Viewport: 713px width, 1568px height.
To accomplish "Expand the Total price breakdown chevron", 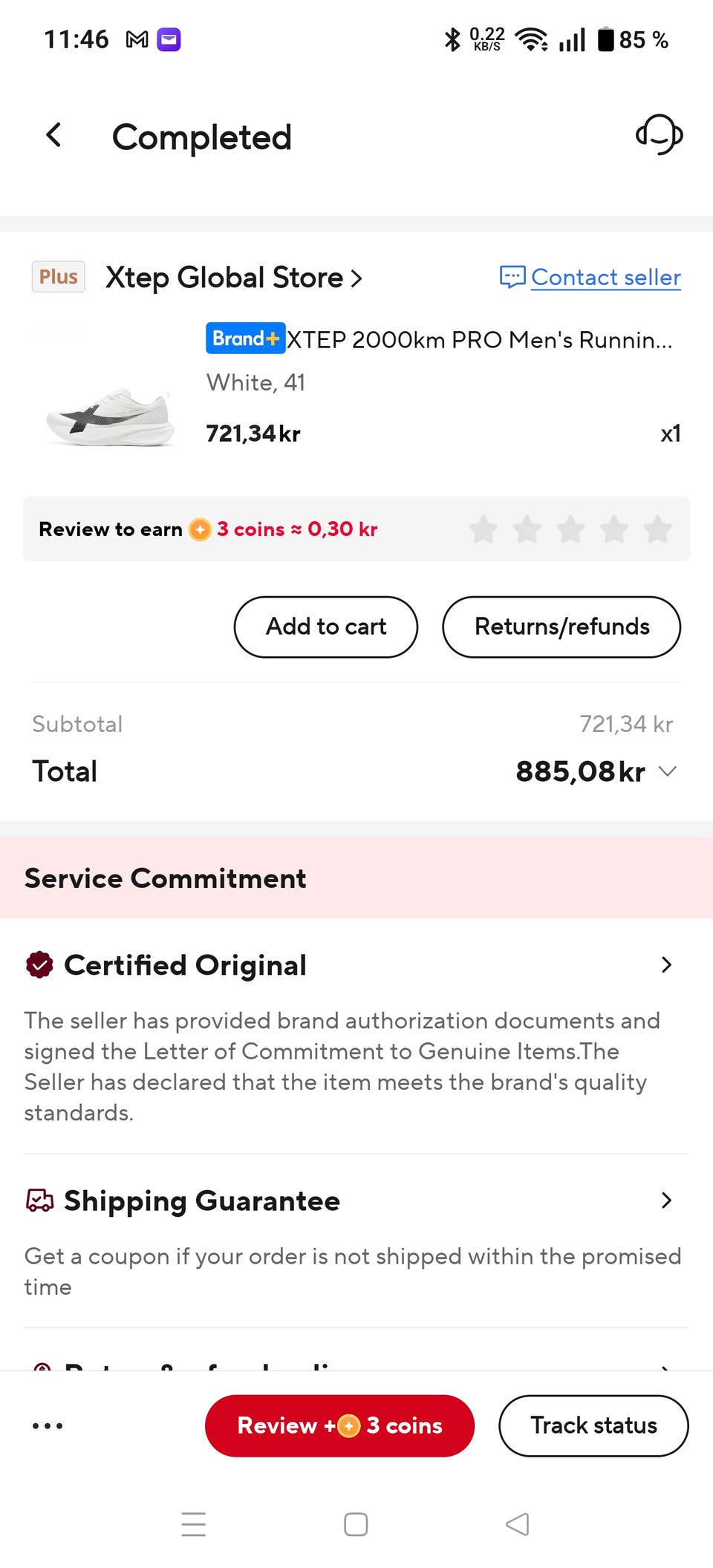I will tap(668, 771).
